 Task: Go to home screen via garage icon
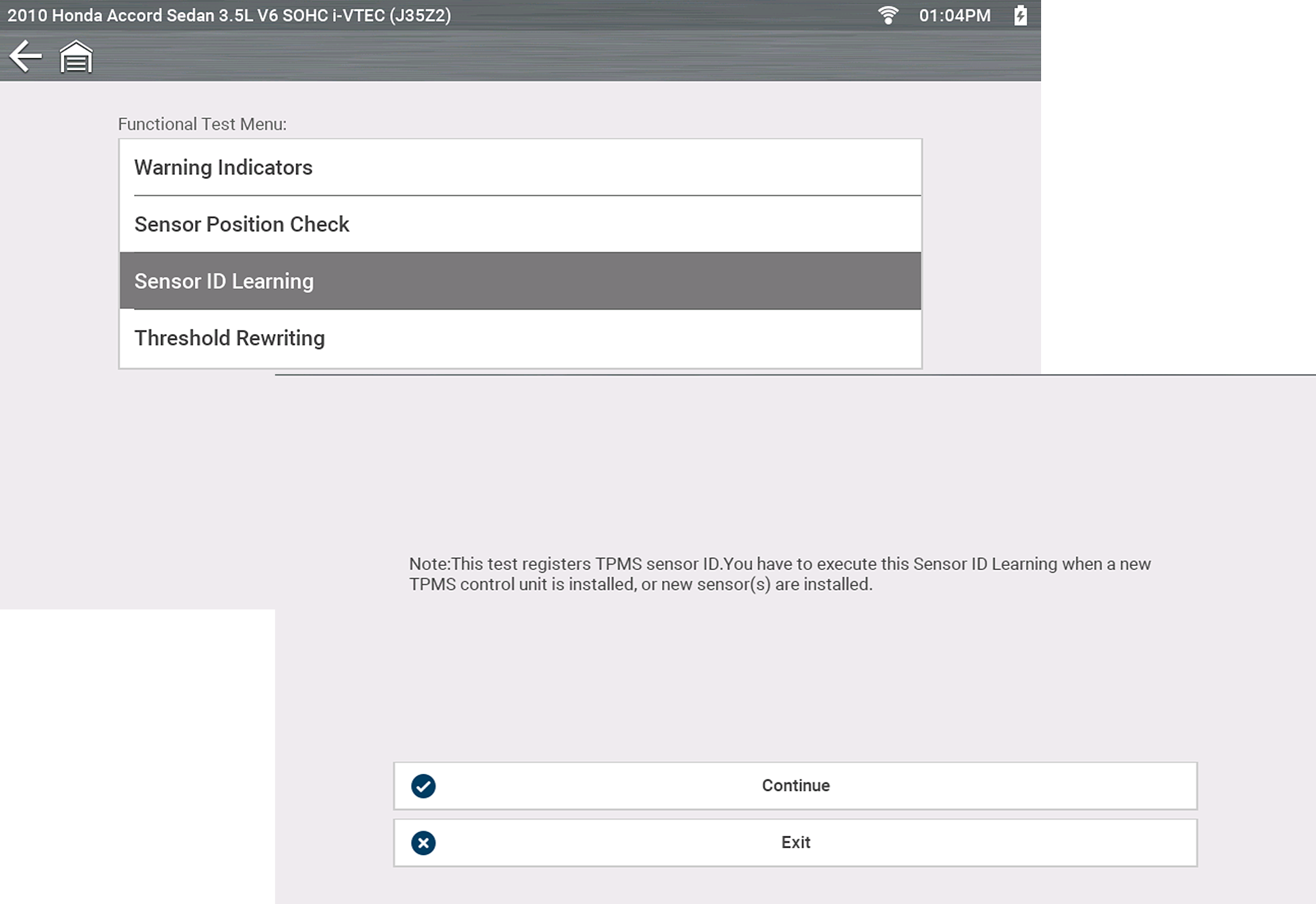(76, 56)
